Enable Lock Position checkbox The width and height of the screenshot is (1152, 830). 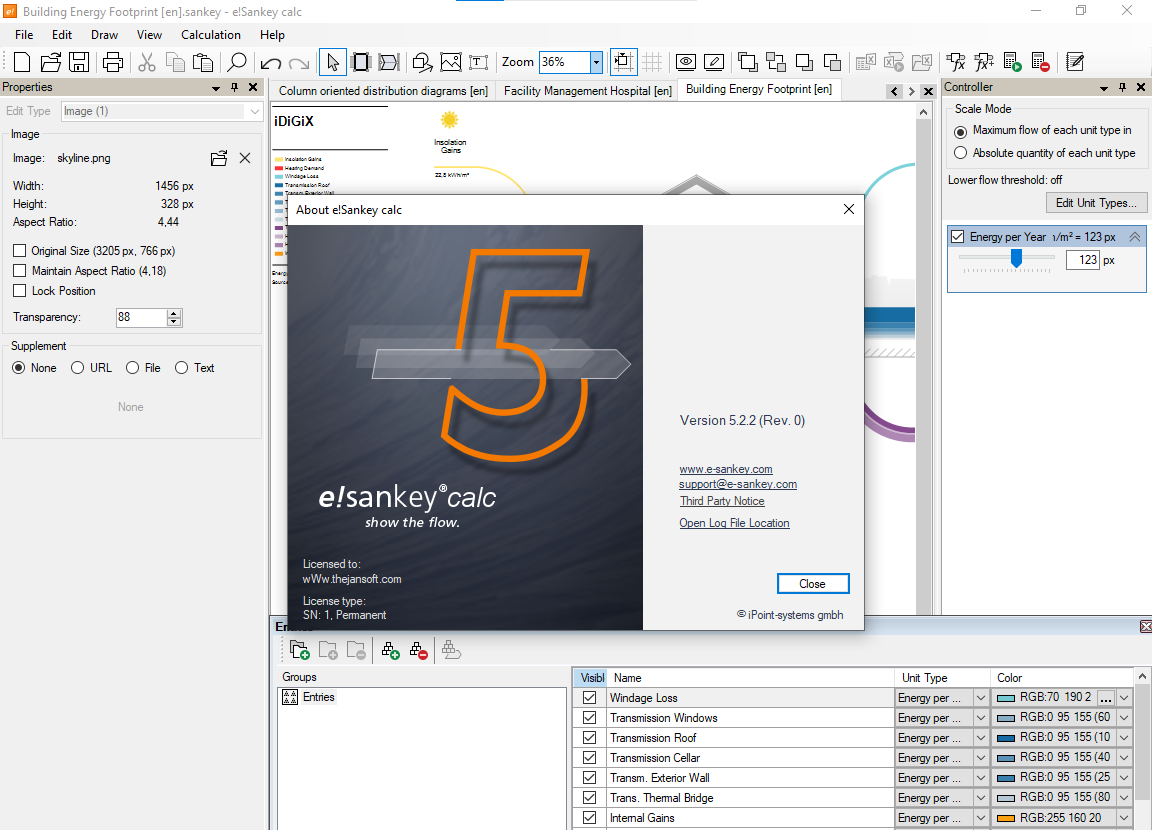coord(20,291)
